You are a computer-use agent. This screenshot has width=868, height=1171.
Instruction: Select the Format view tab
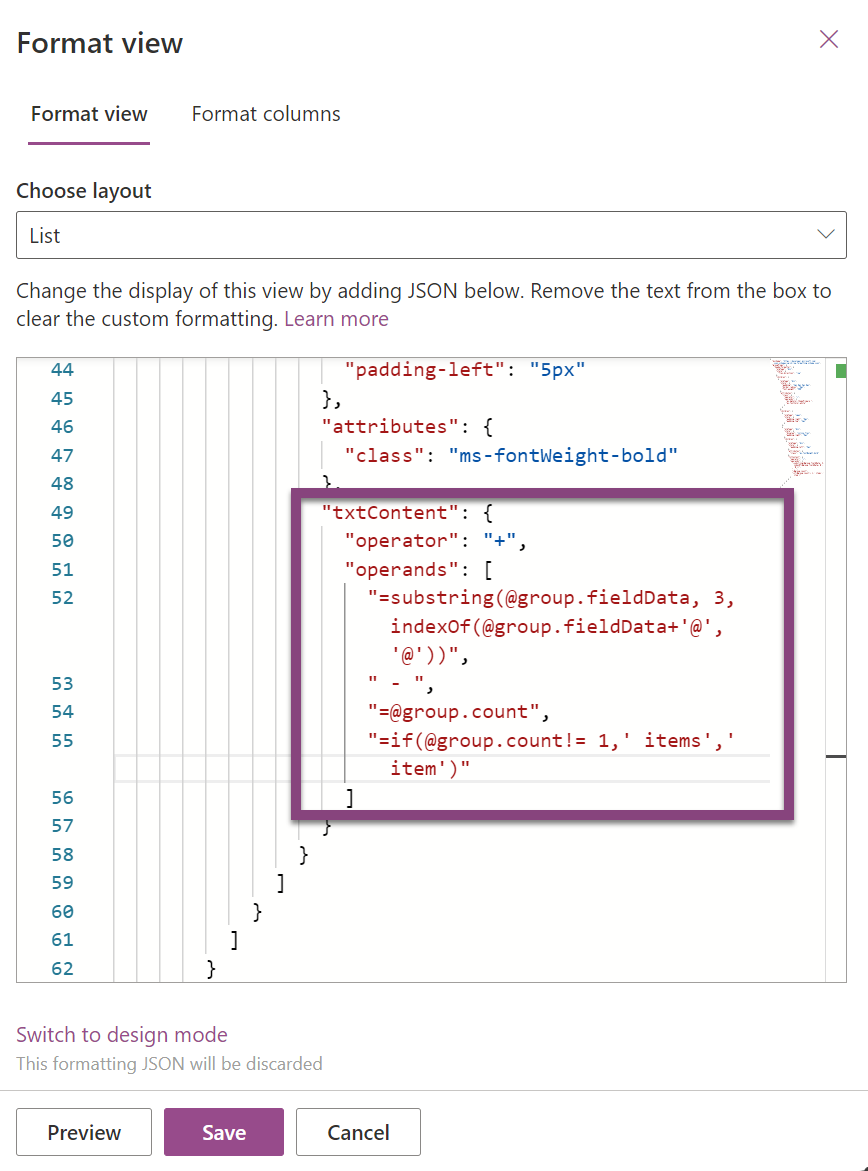click(x=88, y=114)
